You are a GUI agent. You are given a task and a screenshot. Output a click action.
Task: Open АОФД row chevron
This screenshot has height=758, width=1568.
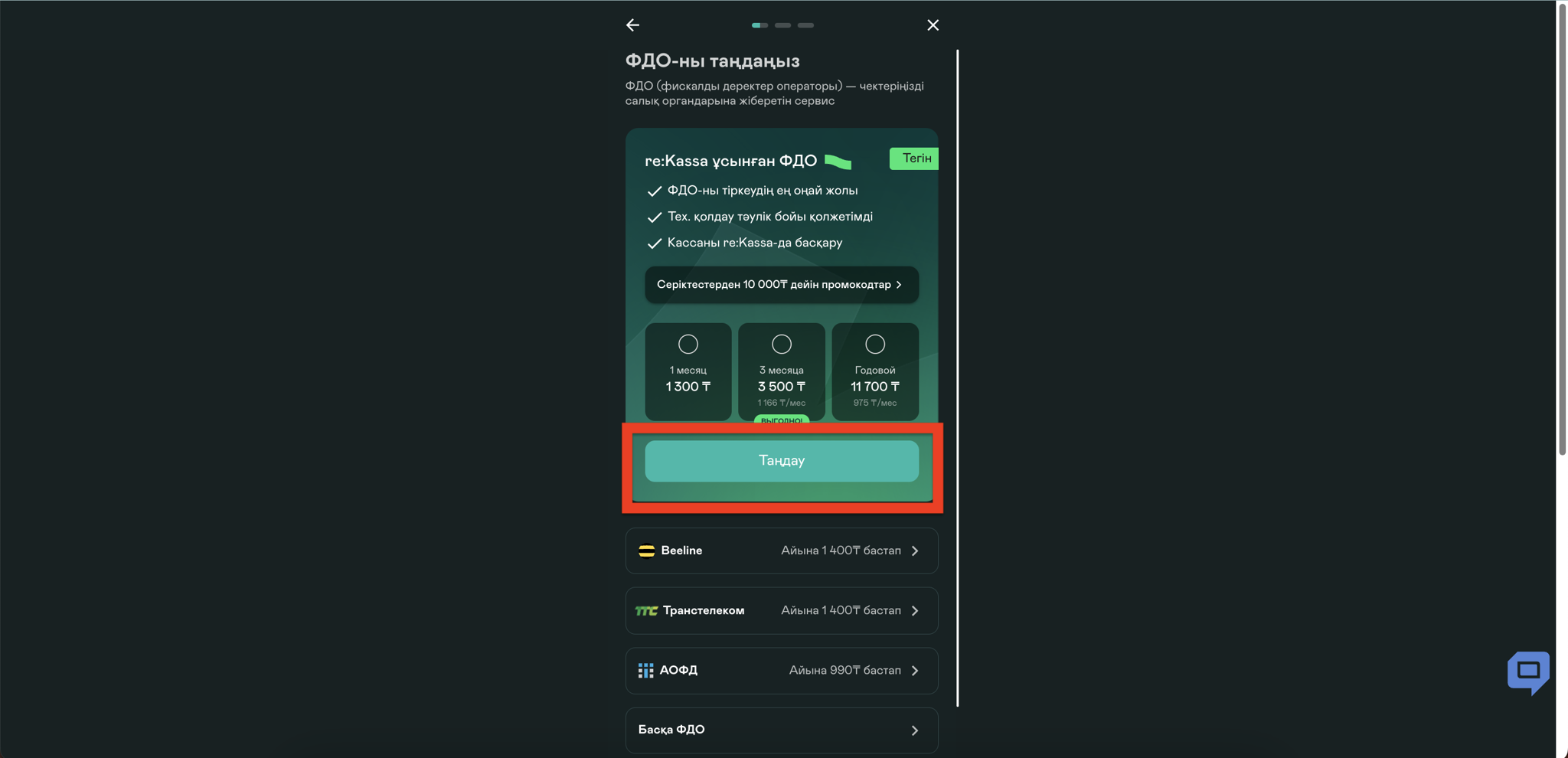[x=915, y=670]
